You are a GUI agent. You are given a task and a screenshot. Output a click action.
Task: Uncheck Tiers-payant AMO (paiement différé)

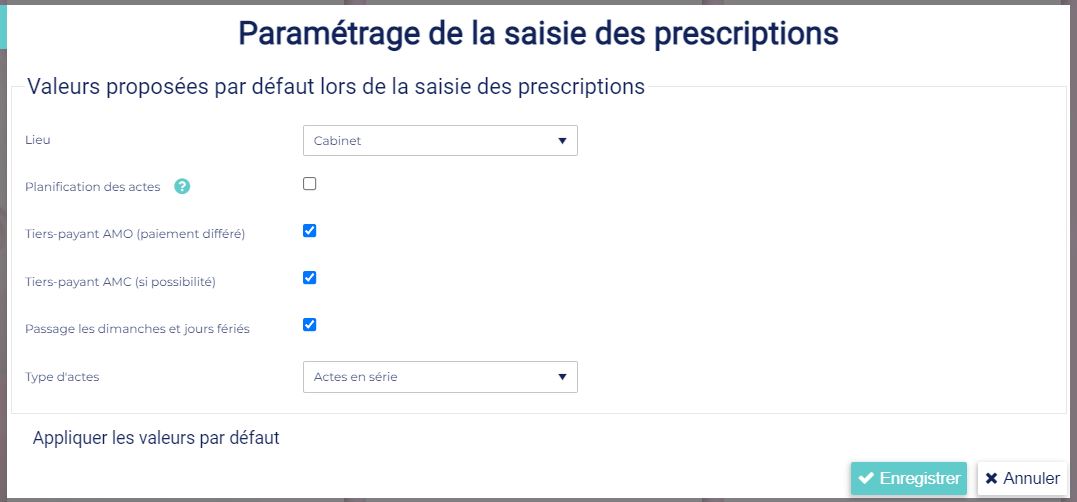[310, 231]
